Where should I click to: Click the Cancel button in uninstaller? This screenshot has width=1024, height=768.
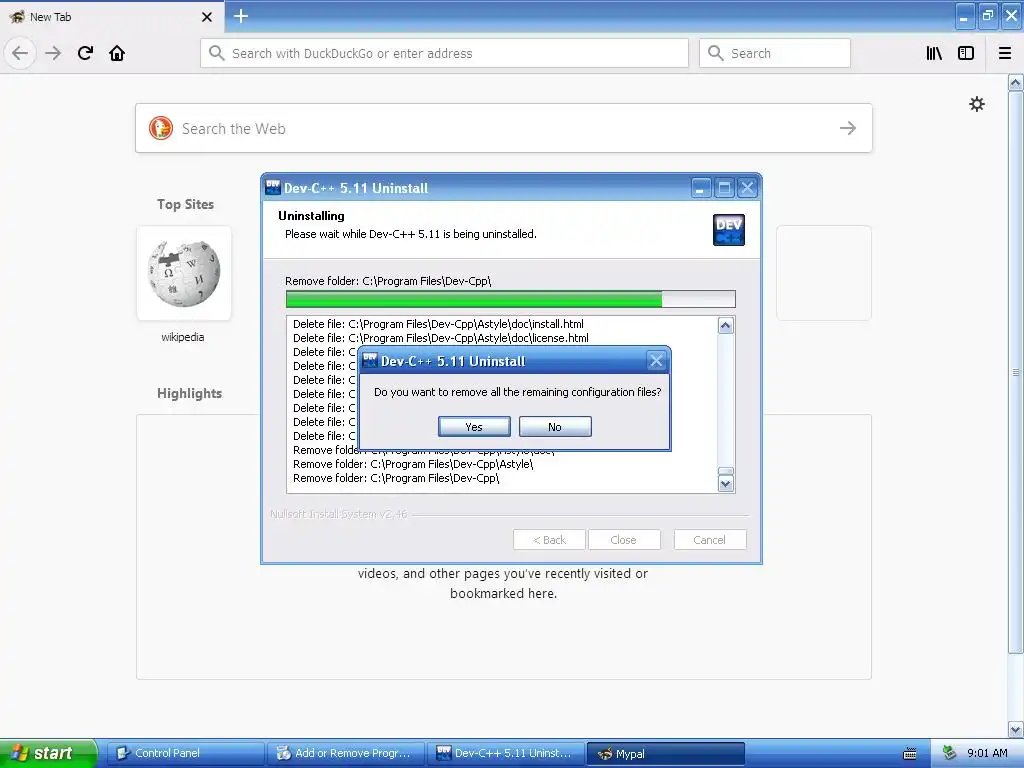[710, 539]
